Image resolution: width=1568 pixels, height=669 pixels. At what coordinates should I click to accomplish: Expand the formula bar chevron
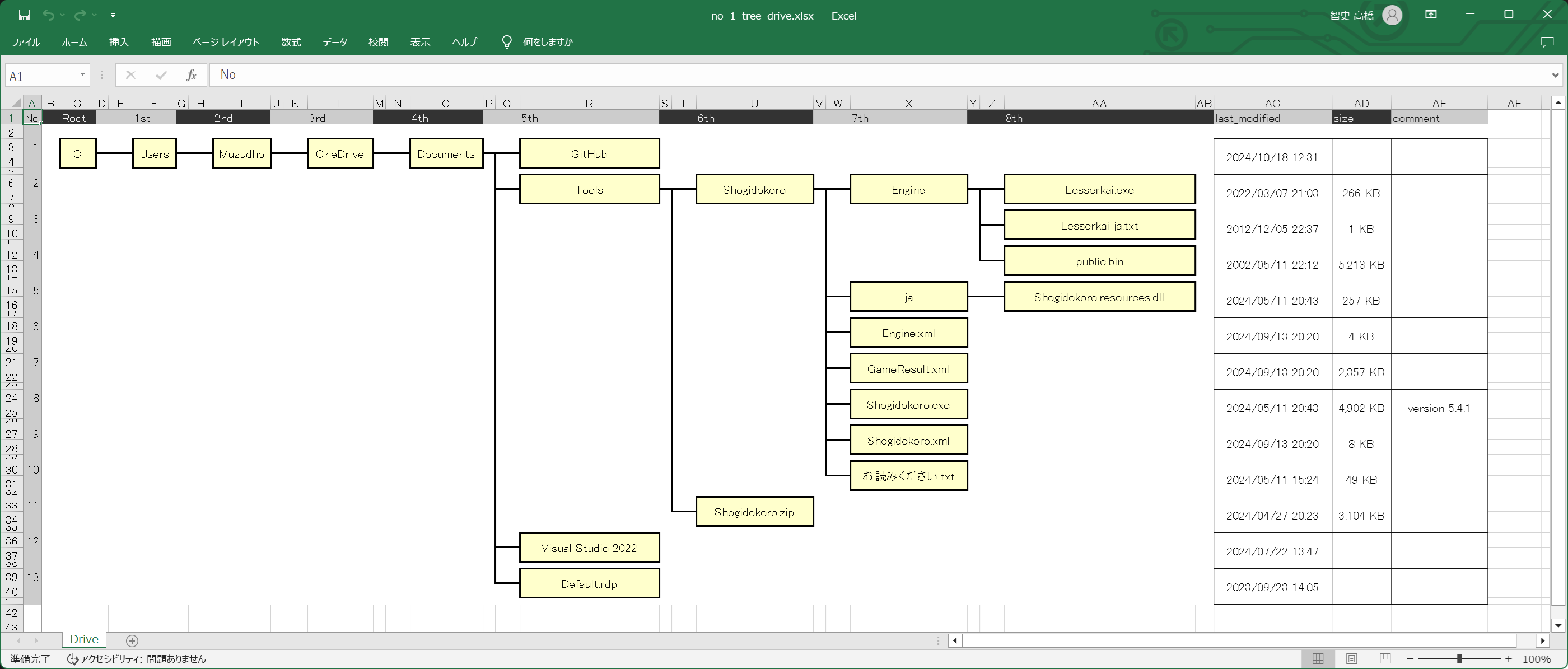click(x=1555, y=76)
